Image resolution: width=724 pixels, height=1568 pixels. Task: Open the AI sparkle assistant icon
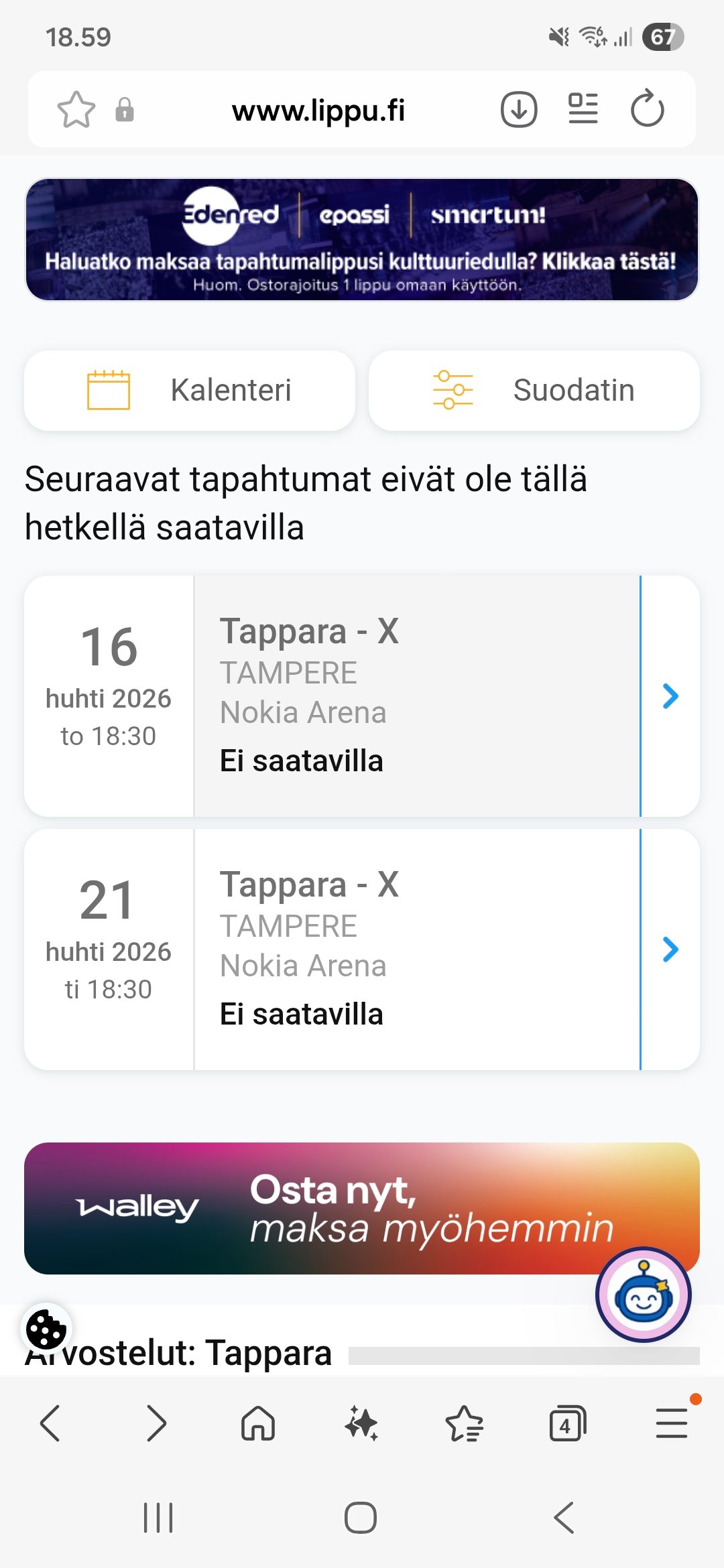pyautogui.click(x=361, y=1423)
